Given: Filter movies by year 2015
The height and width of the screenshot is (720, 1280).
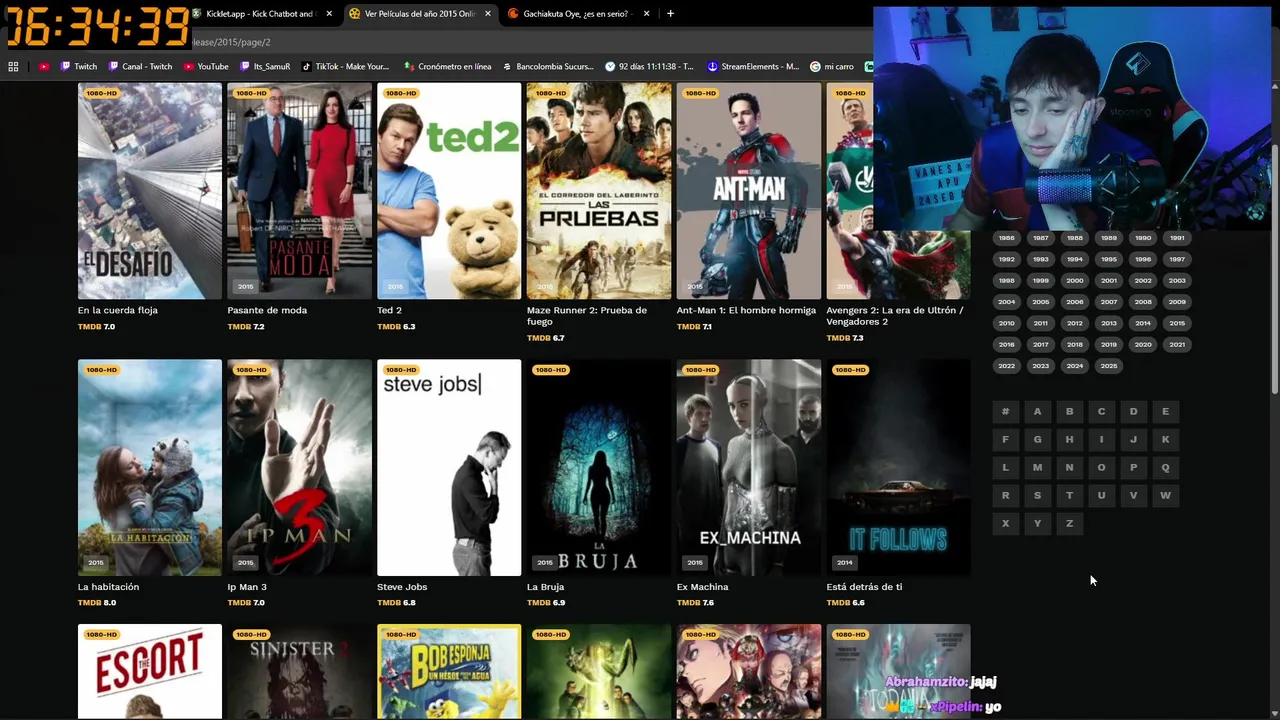Looking at the screenshot, I should pyautogui.click(x=1177, y=323).
